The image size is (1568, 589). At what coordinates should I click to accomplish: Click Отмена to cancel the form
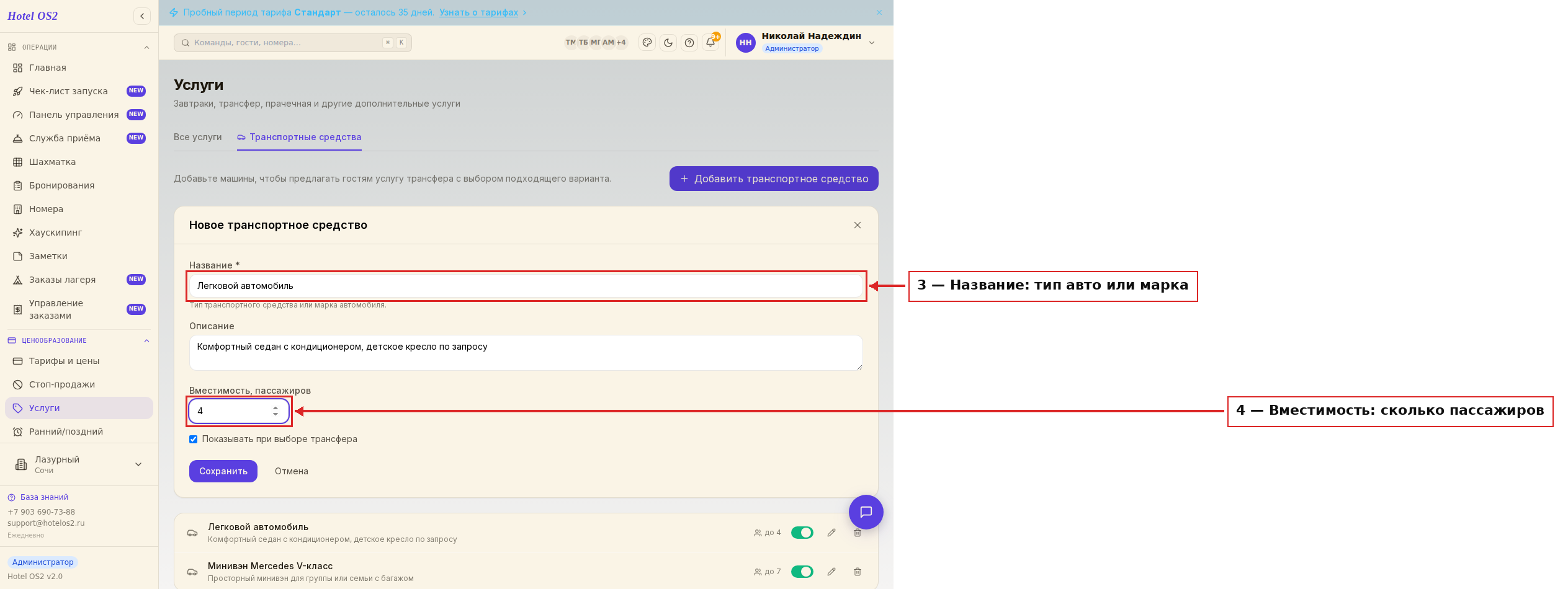click(292, 471)
